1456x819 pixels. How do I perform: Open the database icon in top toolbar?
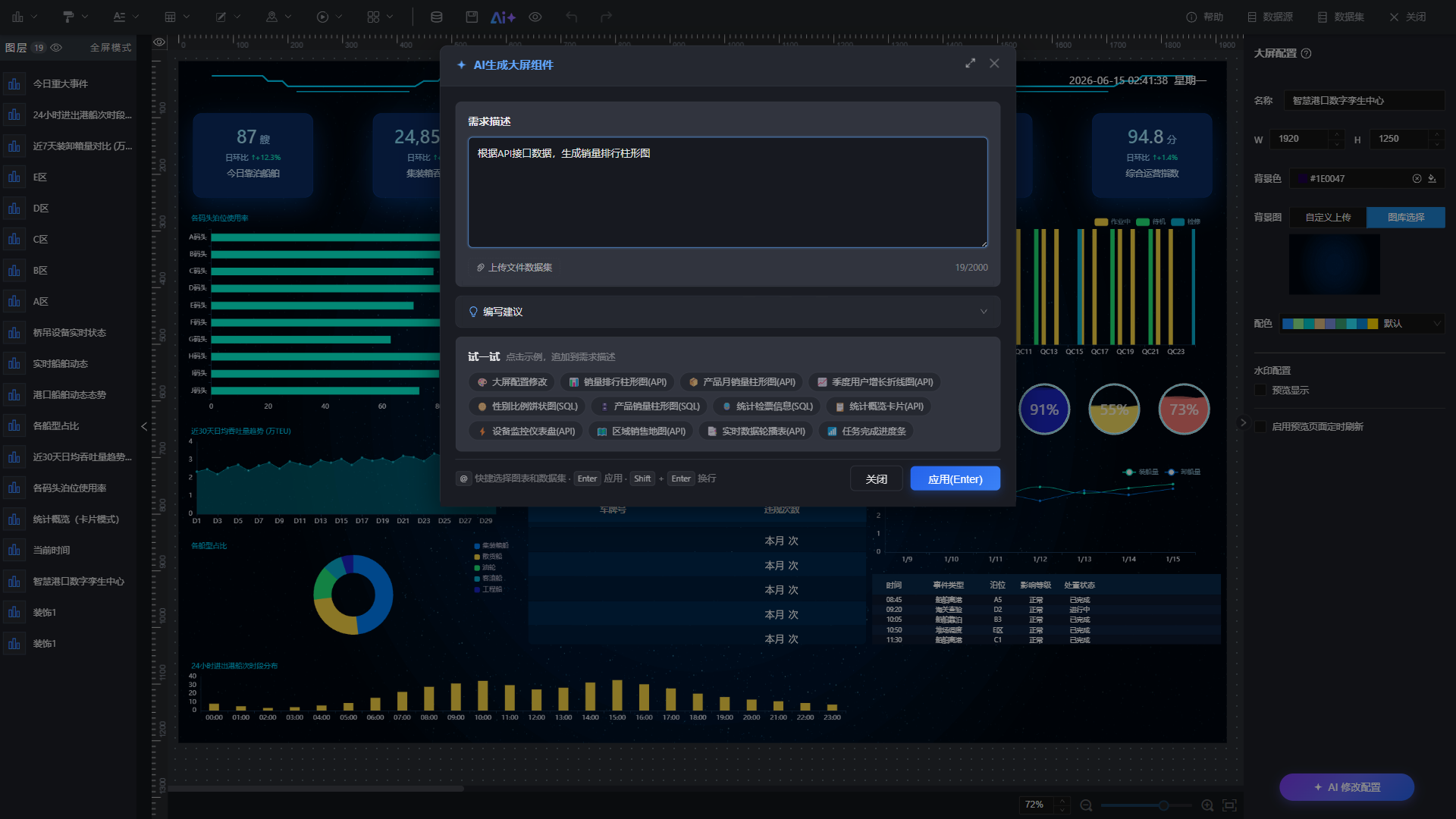(437, 17)
